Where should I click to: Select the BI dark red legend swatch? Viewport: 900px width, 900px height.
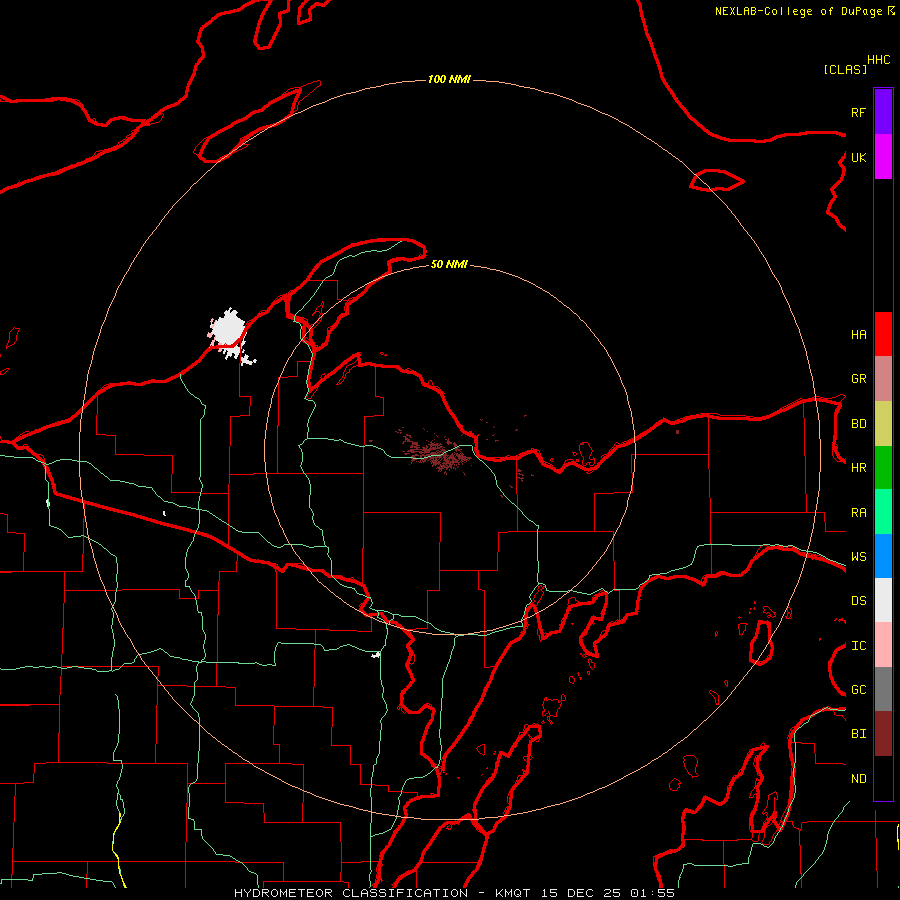coord(883,734)
